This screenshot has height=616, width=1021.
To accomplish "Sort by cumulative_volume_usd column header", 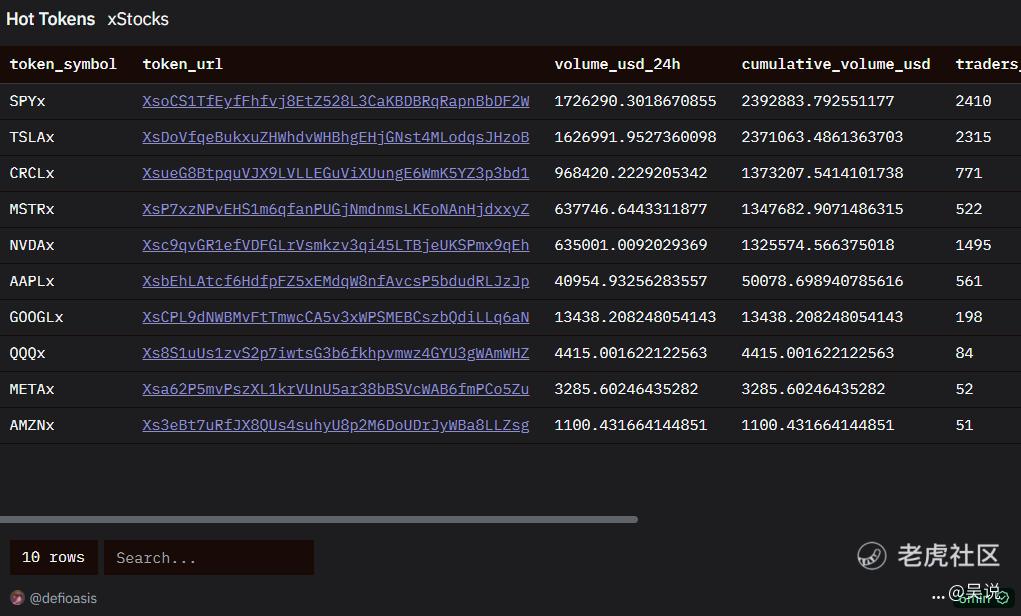I will [x=835, y=64].
